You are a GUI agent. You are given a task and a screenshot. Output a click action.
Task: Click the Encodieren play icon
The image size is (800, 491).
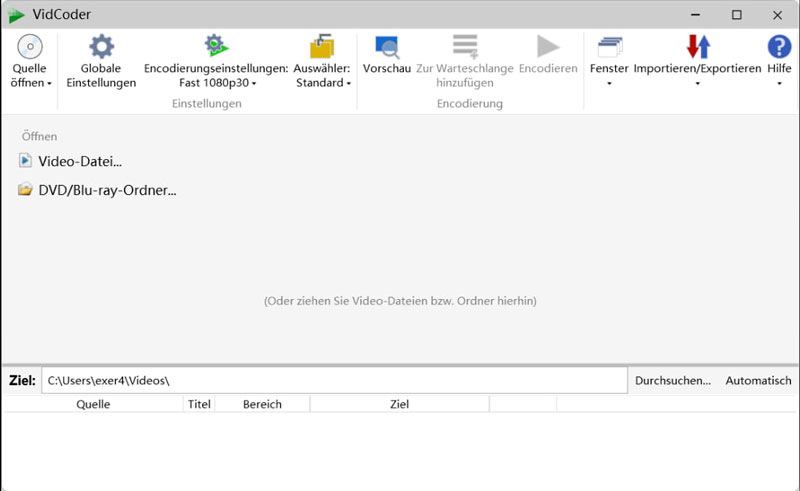click(548, 46)
